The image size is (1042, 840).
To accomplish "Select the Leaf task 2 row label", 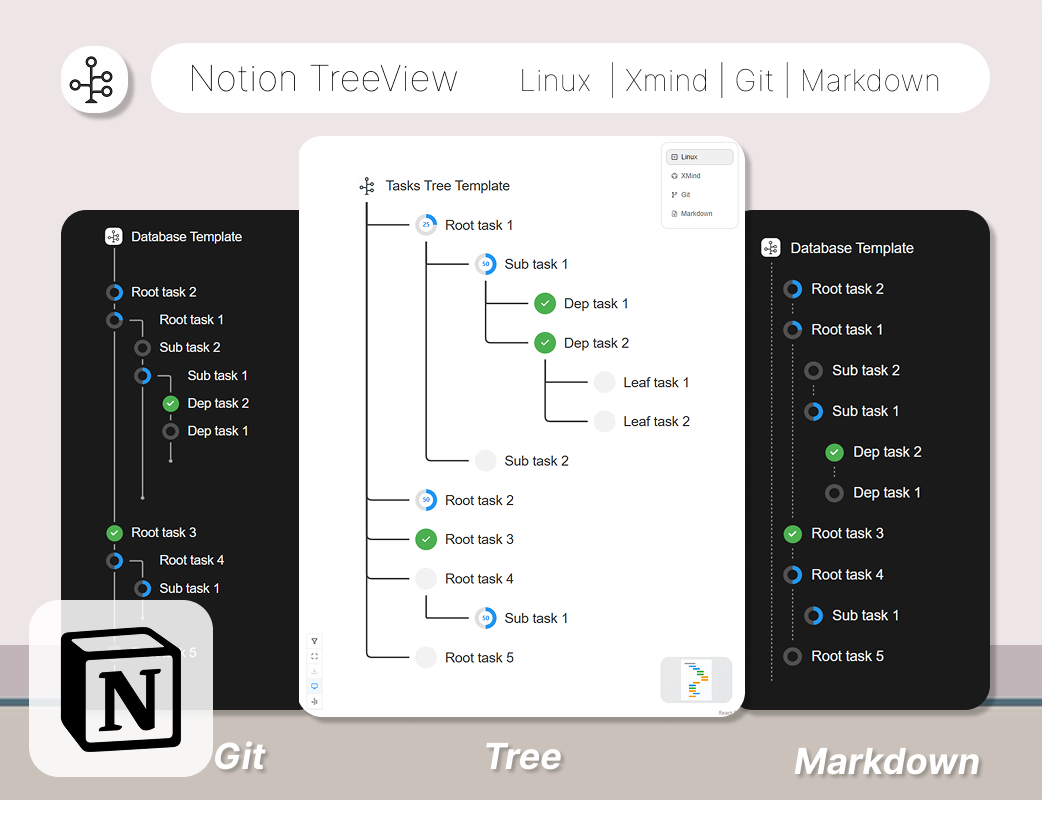I will (x=656, y=422).
